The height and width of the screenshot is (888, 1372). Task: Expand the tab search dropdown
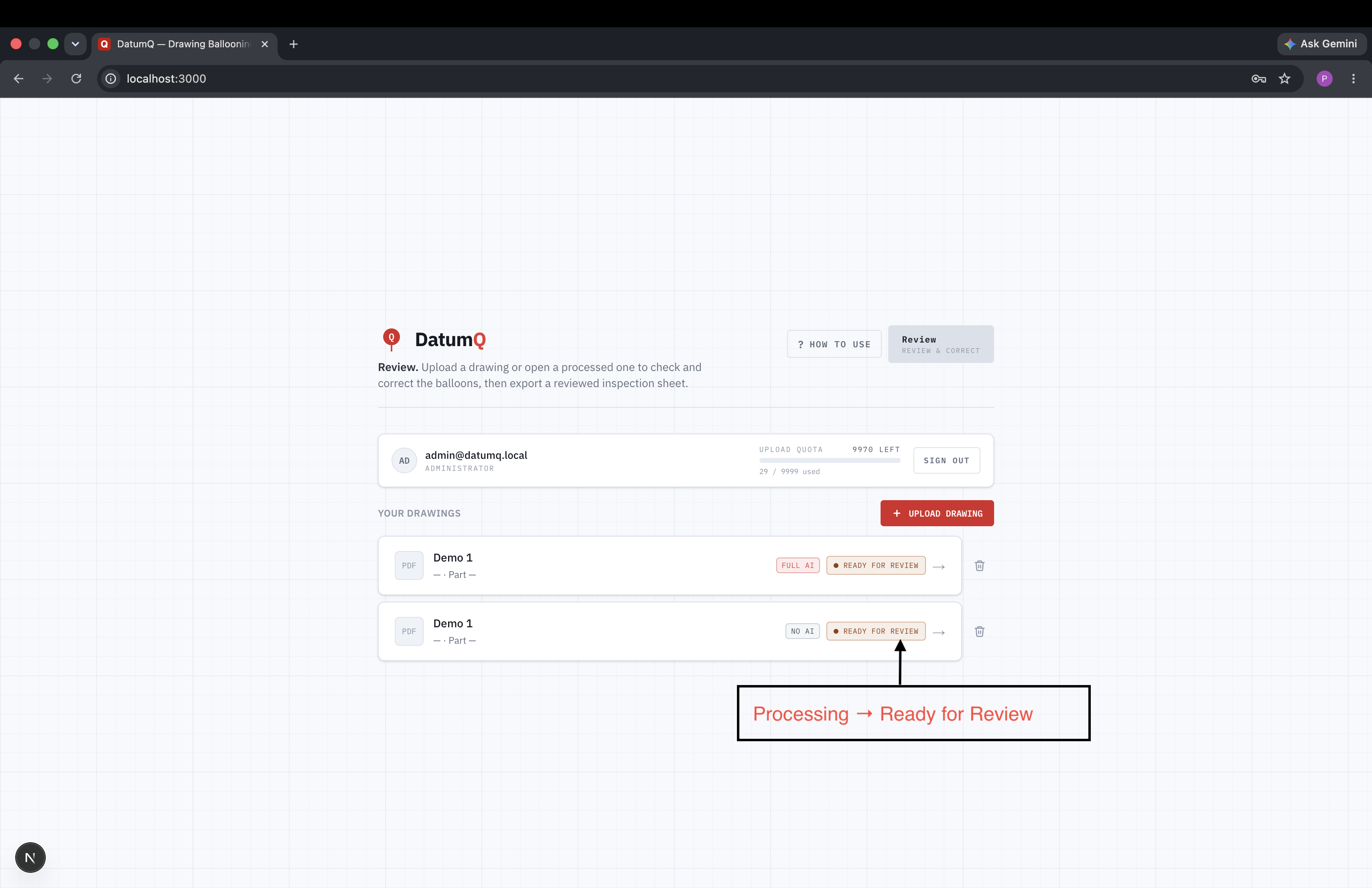coord(75,44)
